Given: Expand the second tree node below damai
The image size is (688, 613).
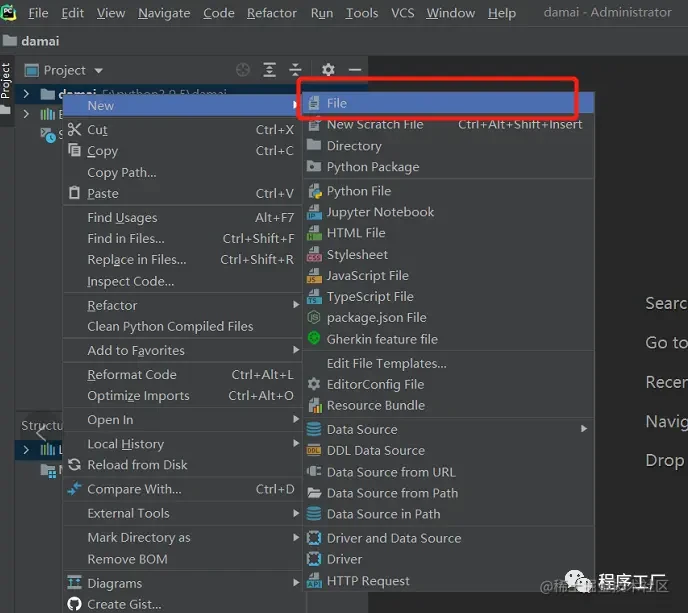Looking at the screenshot, I should point(26,114).
